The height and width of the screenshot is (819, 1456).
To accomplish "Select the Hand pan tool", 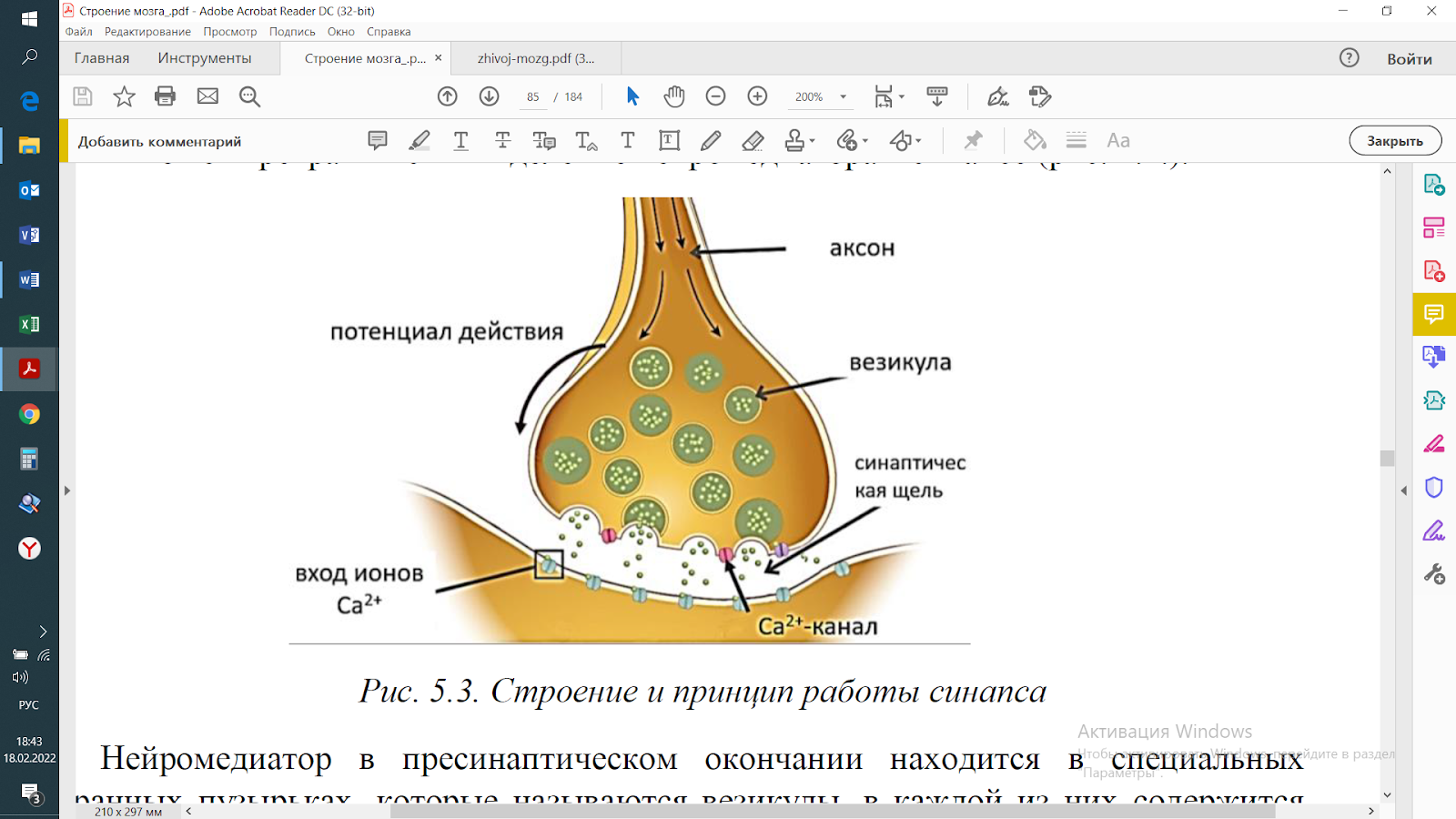I will pos(674,96).
